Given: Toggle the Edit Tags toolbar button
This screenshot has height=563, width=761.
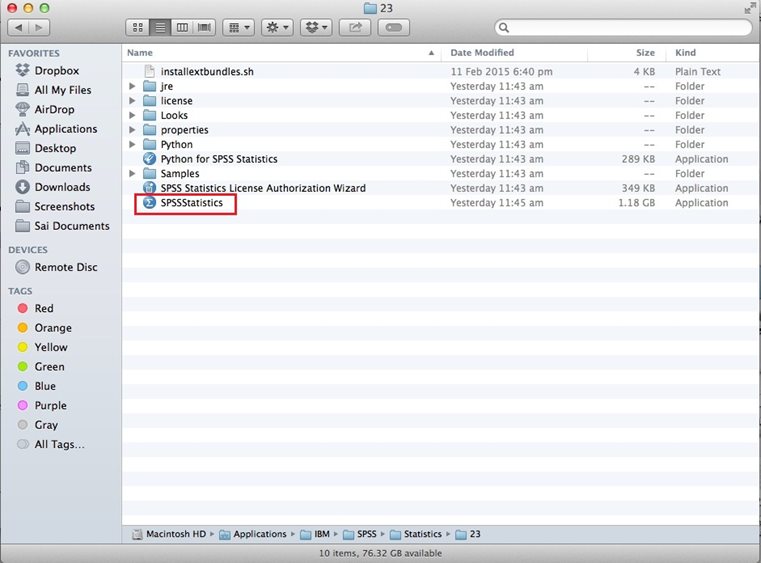Looking at the screenshot, I should tap(392, 27).
